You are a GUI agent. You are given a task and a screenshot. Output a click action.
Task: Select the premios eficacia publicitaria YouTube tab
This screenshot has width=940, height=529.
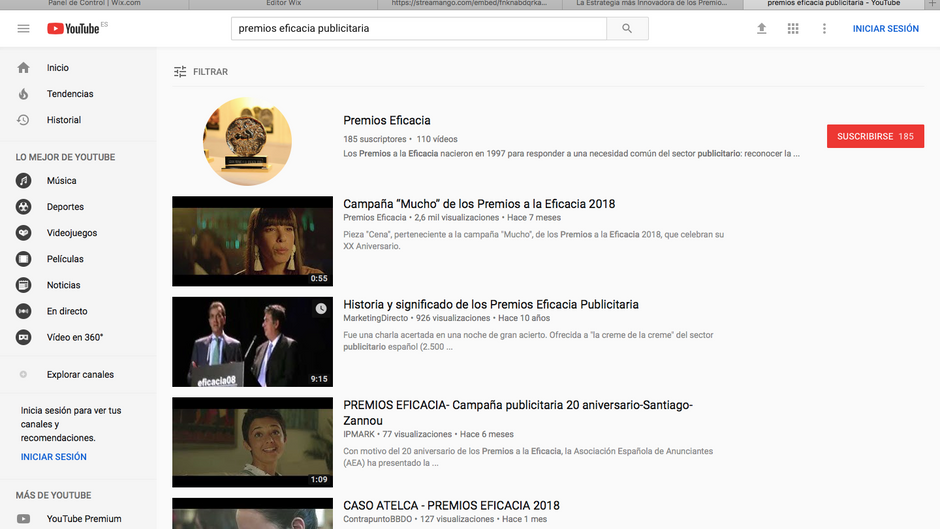point(833,4)
